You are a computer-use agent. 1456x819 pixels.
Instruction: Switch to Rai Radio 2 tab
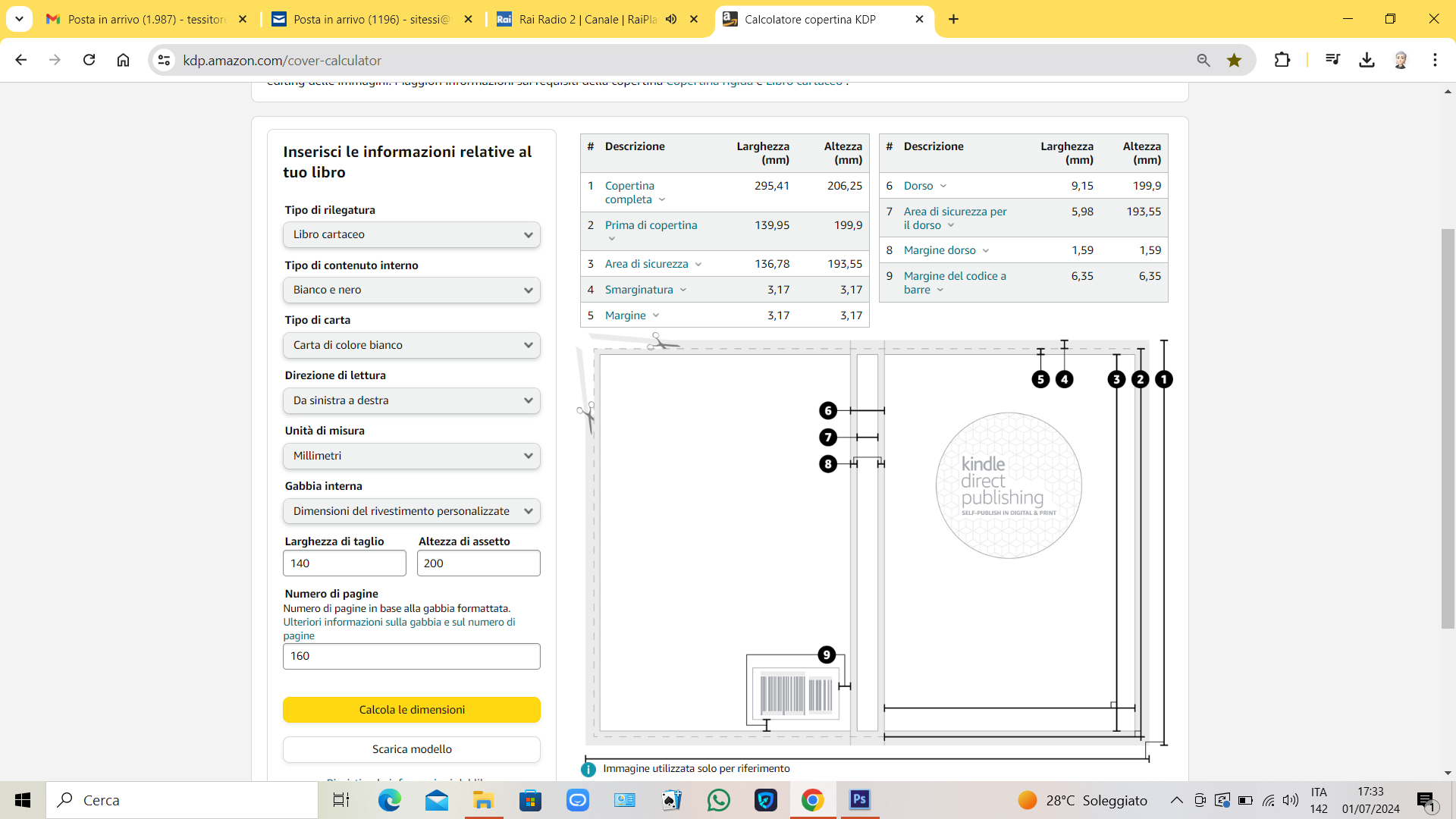coord(588,19)
